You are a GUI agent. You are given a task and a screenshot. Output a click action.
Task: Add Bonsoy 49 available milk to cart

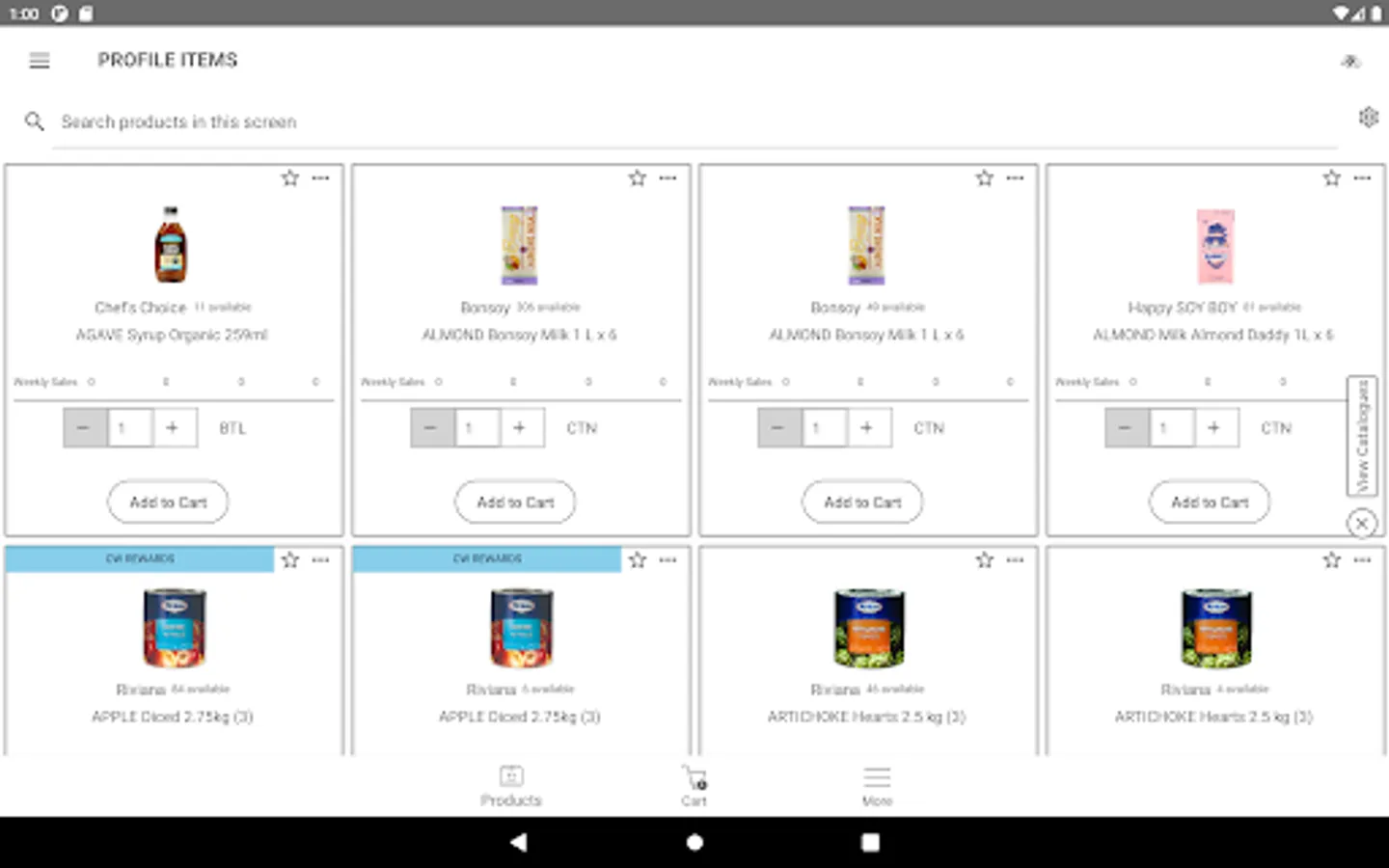coord(862,502)
